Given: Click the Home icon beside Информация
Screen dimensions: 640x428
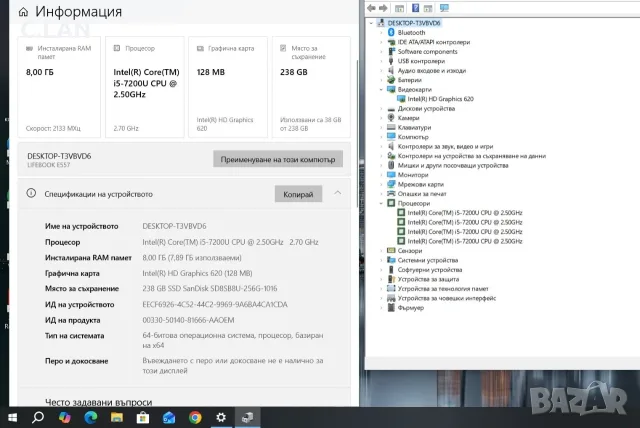Looking at the screenshot, I should coord(23,12).
